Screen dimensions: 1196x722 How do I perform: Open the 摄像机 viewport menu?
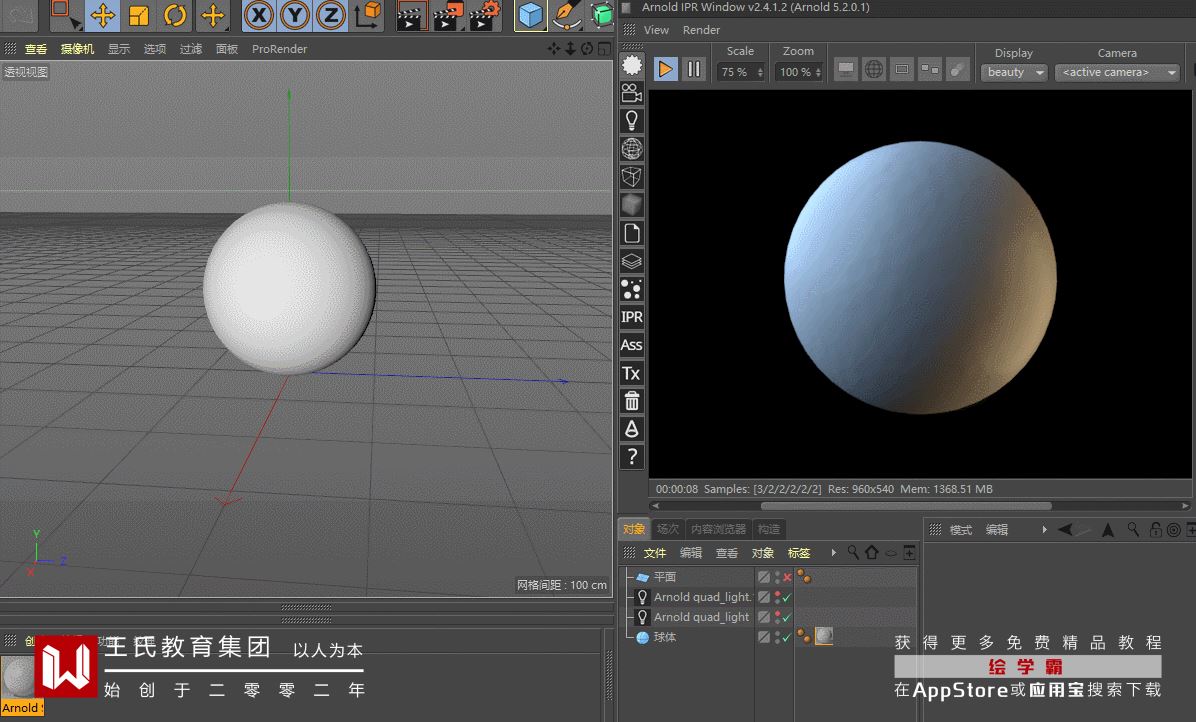point(77,49)
